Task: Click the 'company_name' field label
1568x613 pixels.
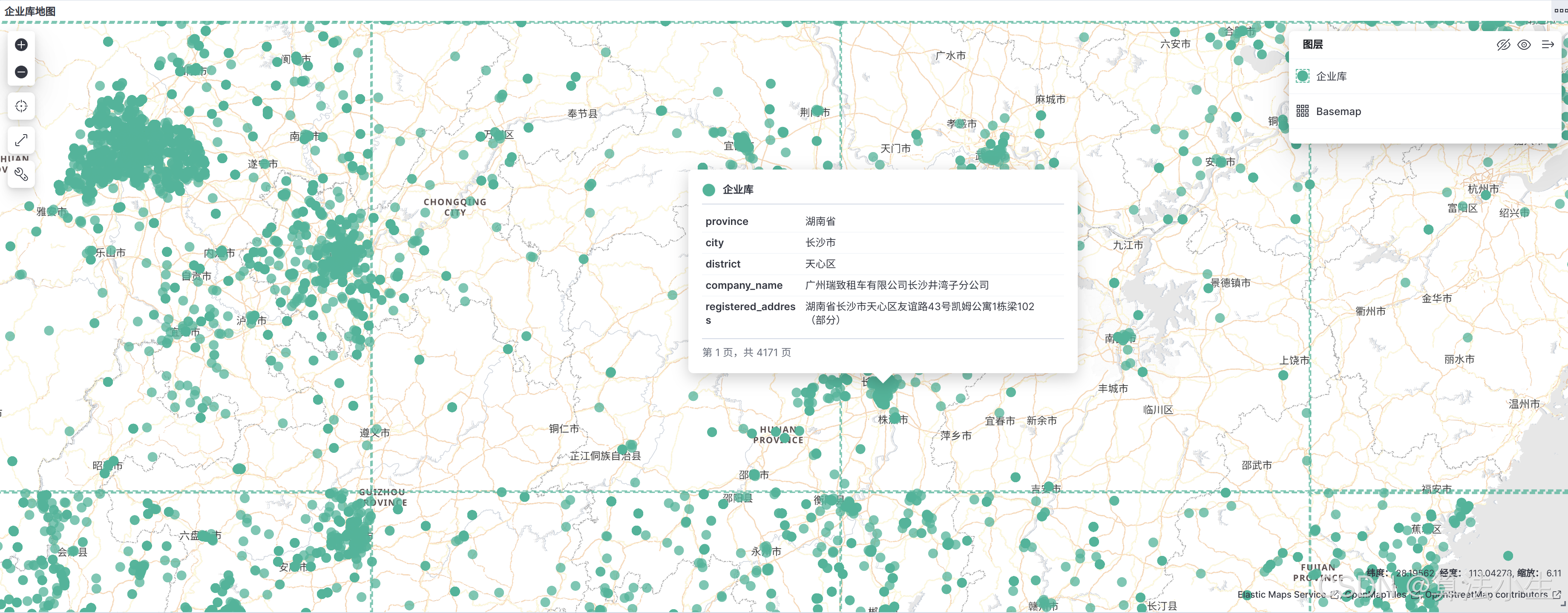Action: [744, 285]
